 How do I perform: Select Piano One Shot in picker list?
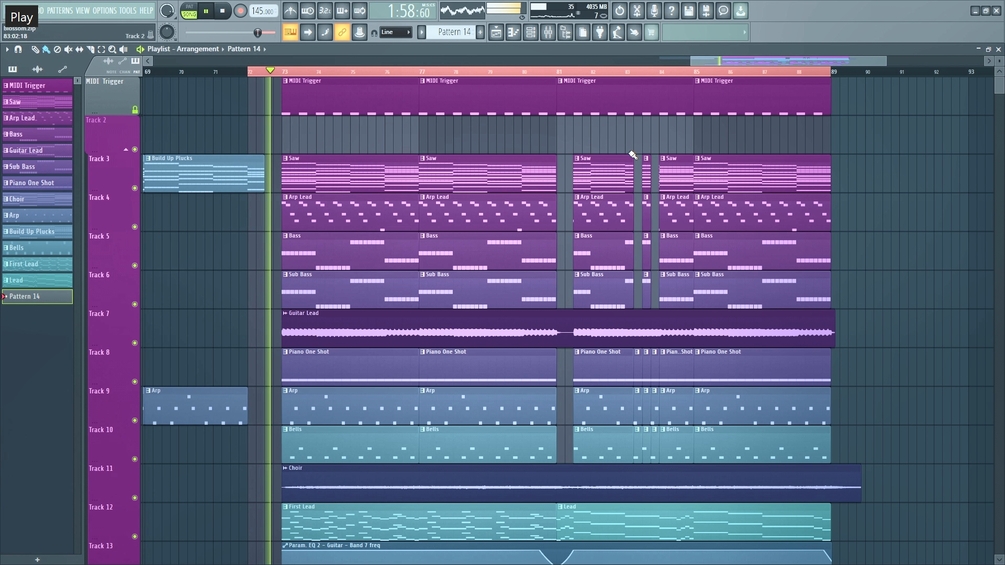click(37, 183)
